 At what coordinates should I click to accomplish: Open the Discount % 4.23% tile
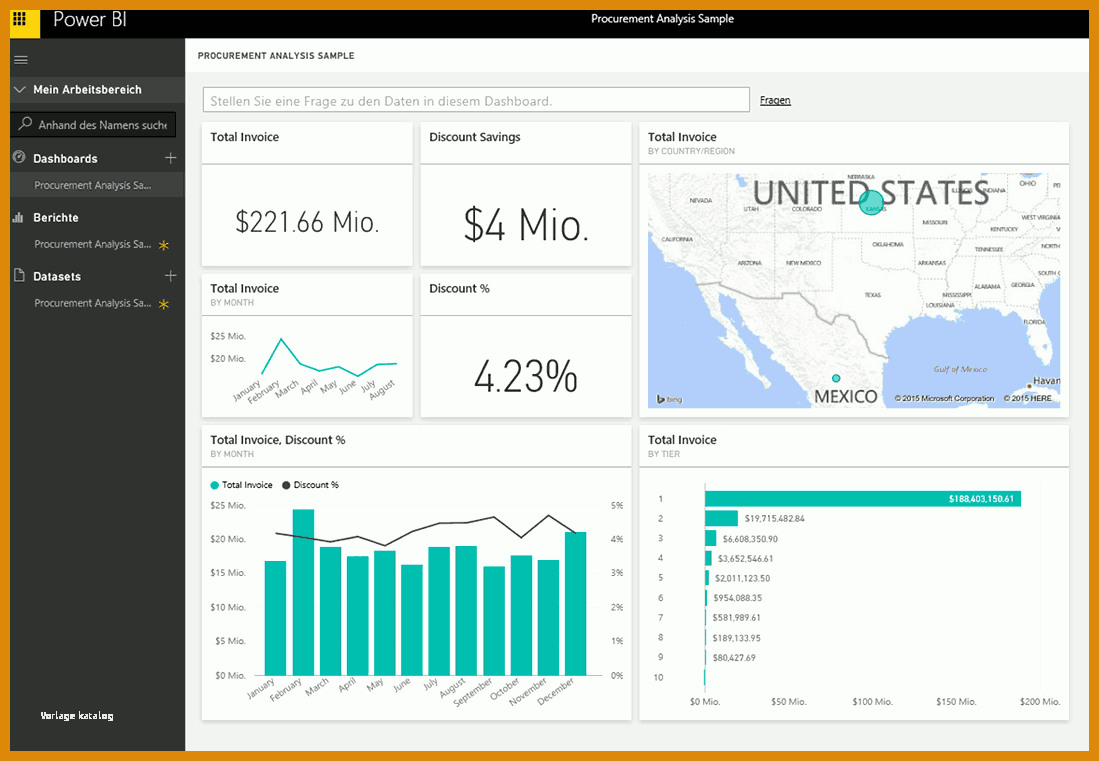click(526, 345)
